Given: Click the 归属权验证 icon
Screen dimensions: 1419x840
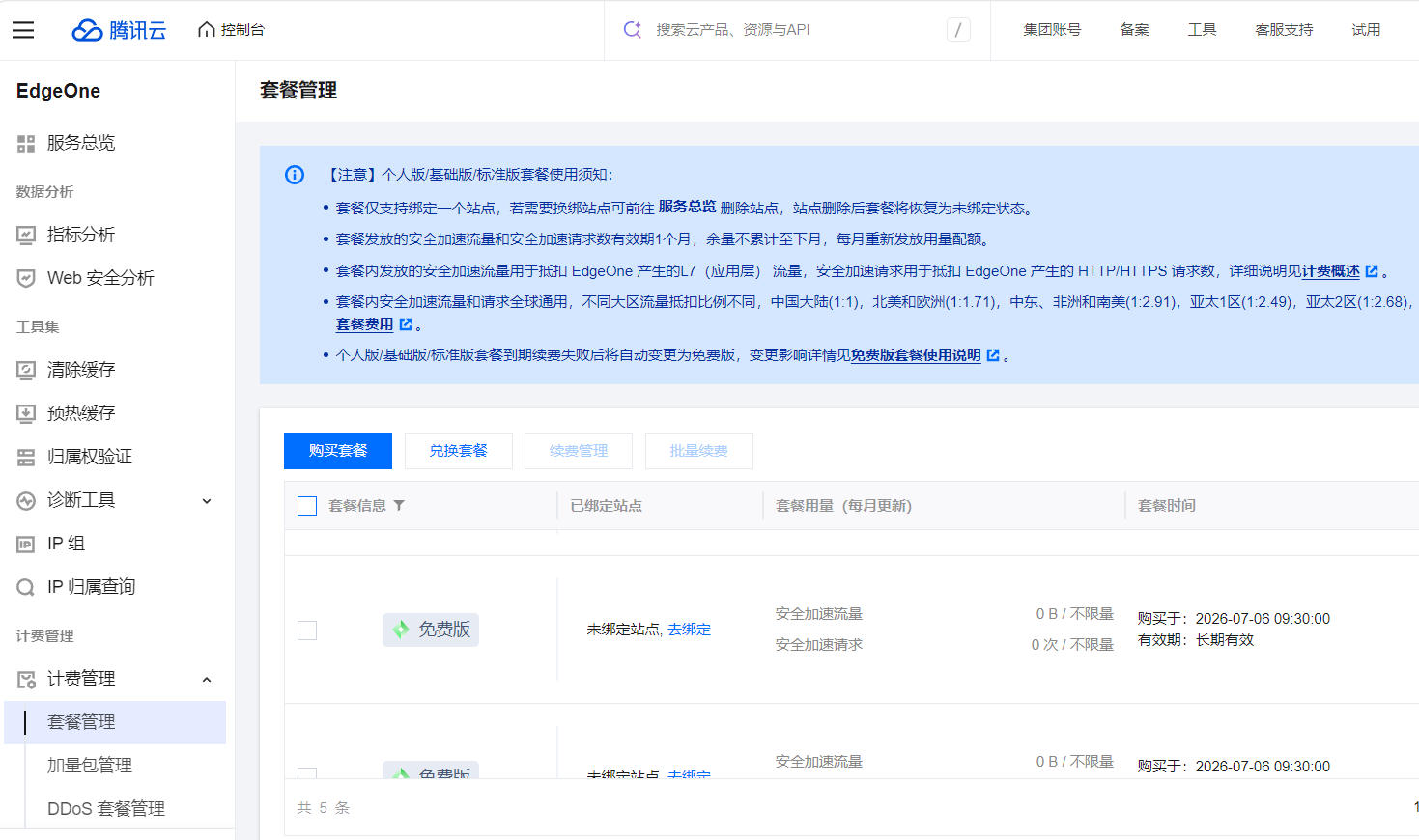Looking at the screenshot, I should (26, 457).
